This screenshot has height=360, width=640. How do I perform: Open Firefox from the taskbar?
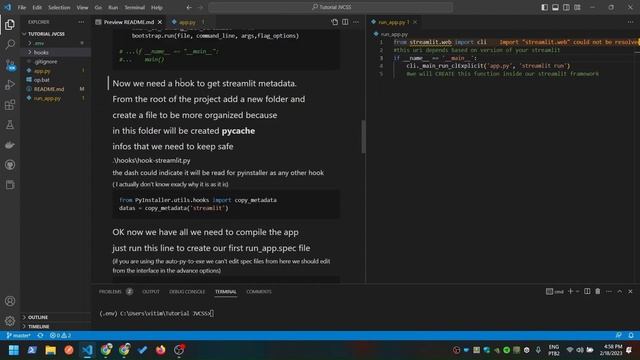(x=160, y=350)
